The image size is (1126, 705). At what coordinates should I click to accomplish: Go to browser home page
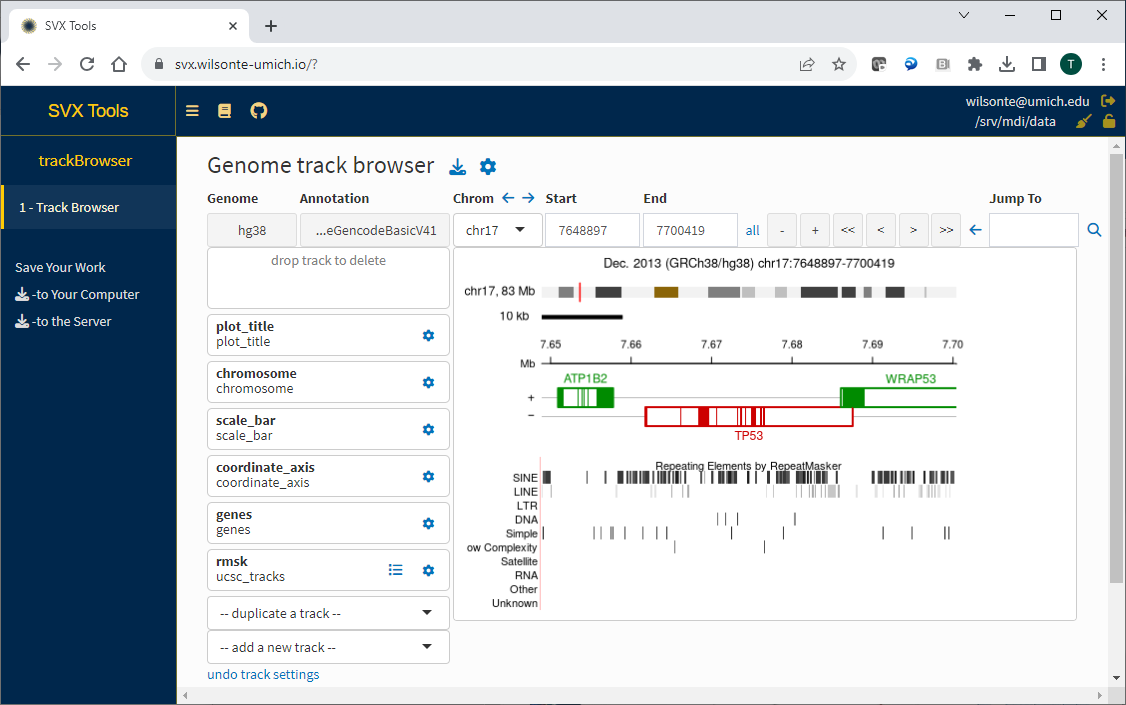point(119,65)
